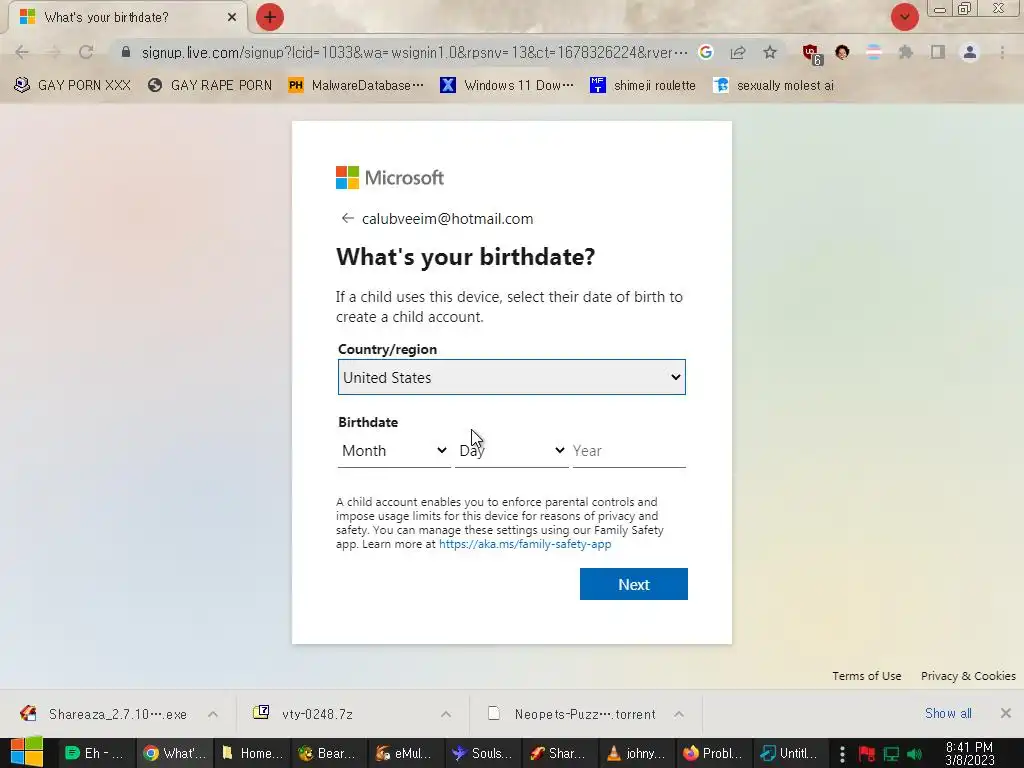Open a new tab with the plus button

click(270, 17)
